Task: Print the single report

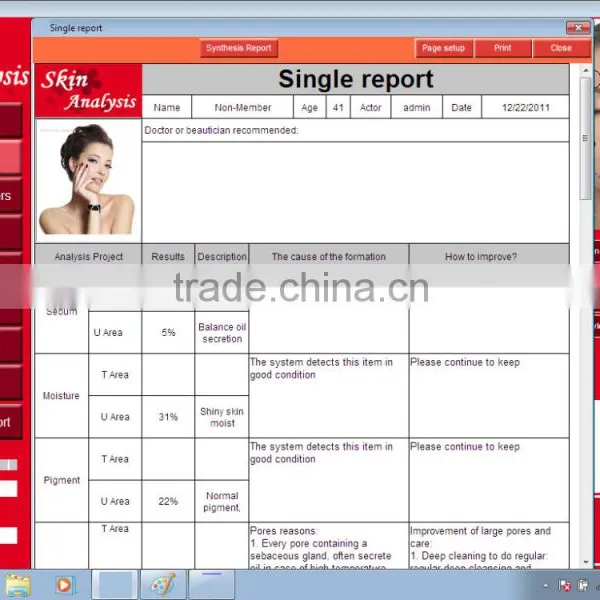Action: click(x=502, y=48)
